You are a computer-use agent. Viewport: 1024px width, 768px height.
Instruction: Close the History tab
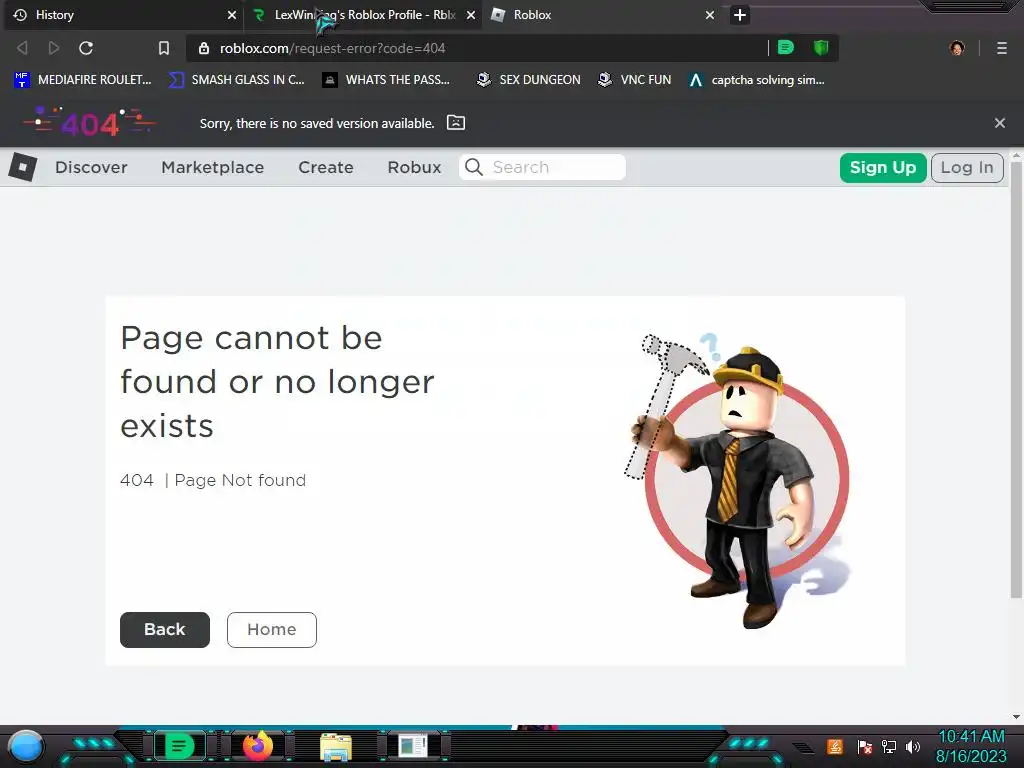click(x=231, y=14)
